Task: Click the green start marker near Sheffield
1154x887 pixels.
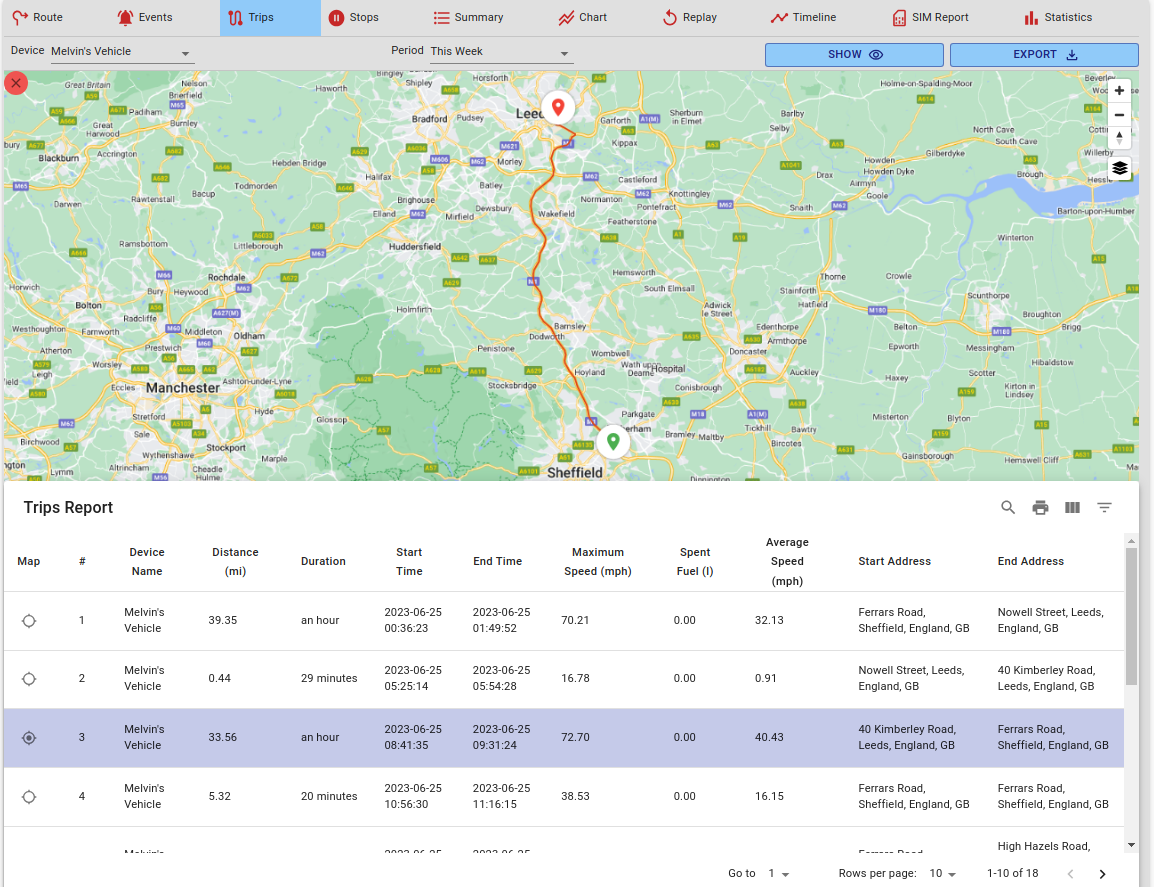Action: (x=613, y=441)
